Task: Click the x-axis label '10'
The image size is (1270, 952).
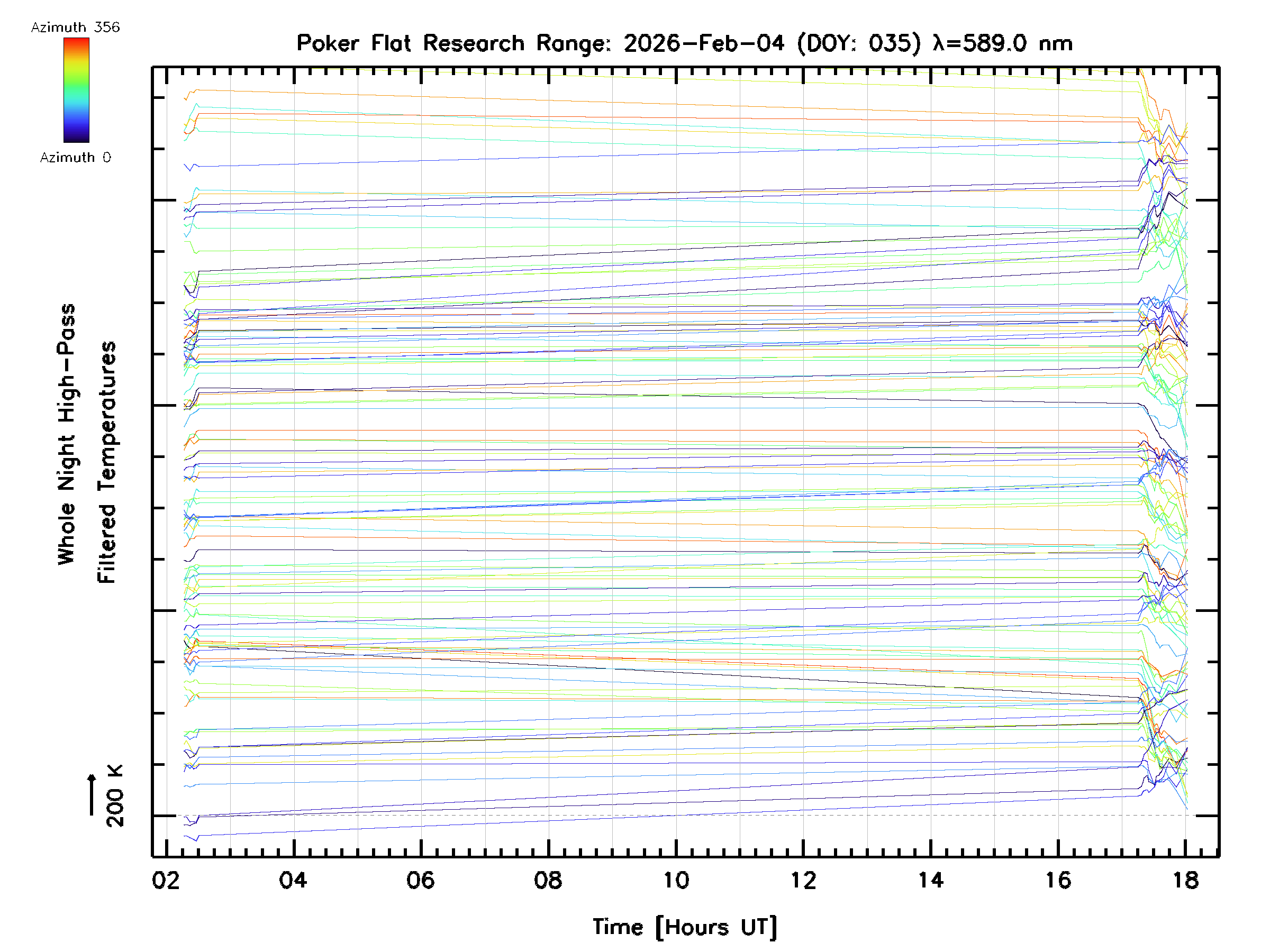Action: click(x=676, y=881)
